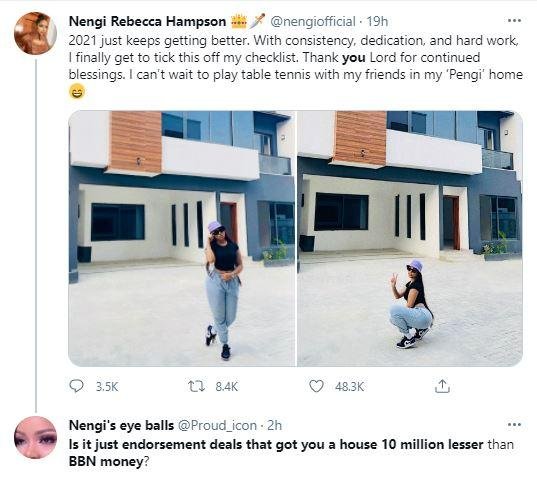The width and height of the screenshot is (537, 479).
Task: Open the @Proud_icon handle link
Action: coord(217,425)
